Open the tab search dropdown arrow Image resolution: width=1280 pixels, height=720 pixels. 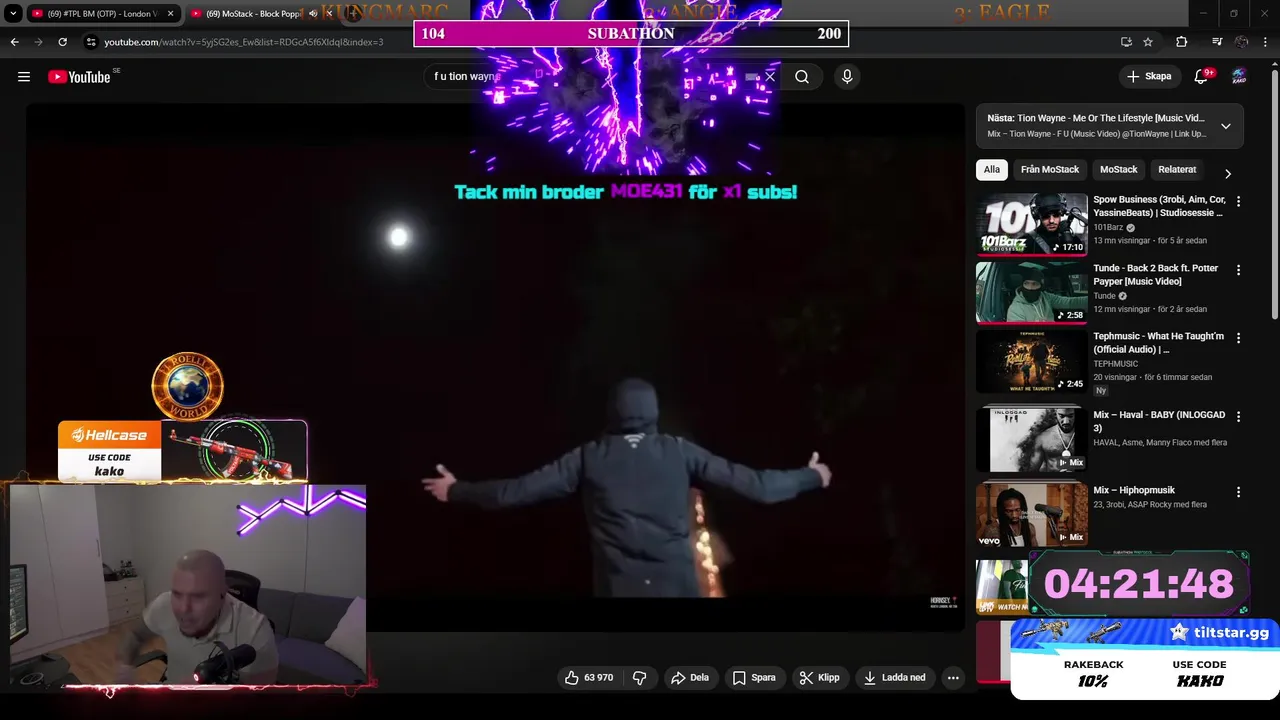(x=13, y=14)
